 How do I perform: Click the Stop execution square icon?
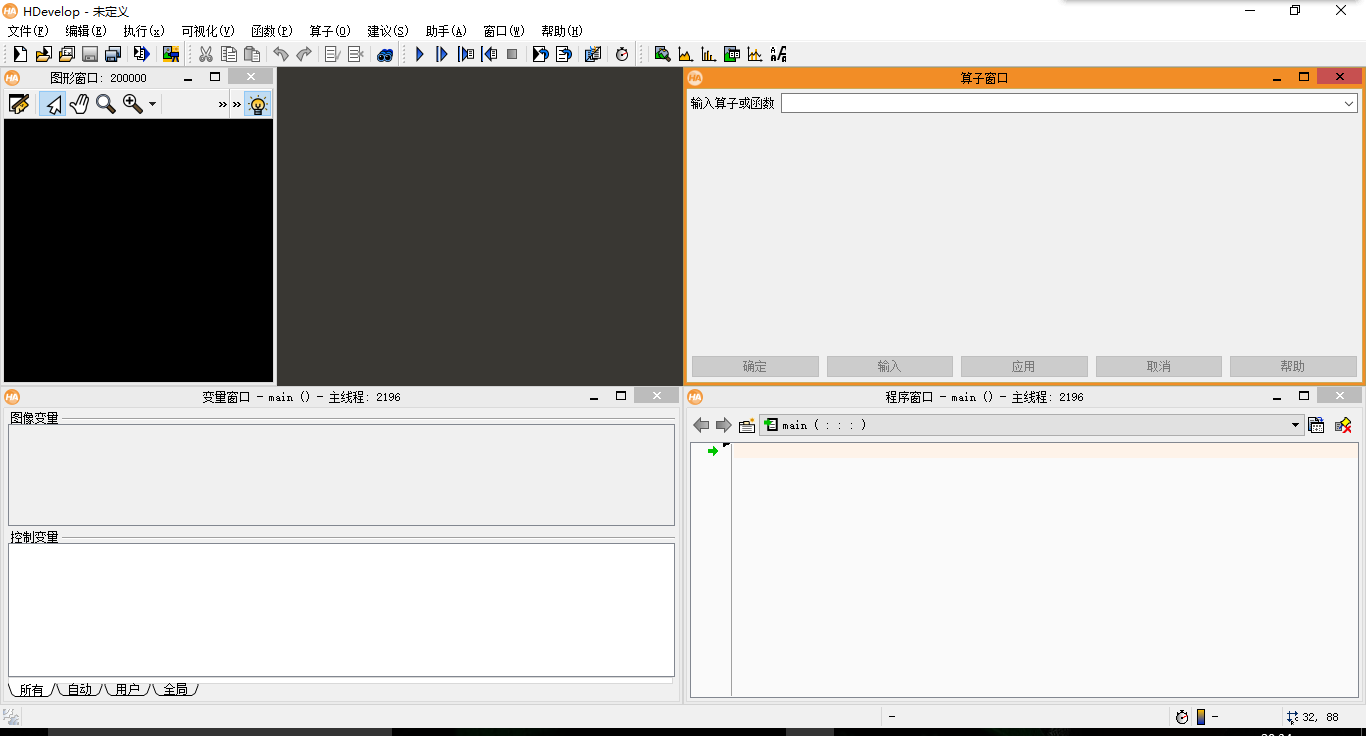pyautogui.click(x=512, y=54)
